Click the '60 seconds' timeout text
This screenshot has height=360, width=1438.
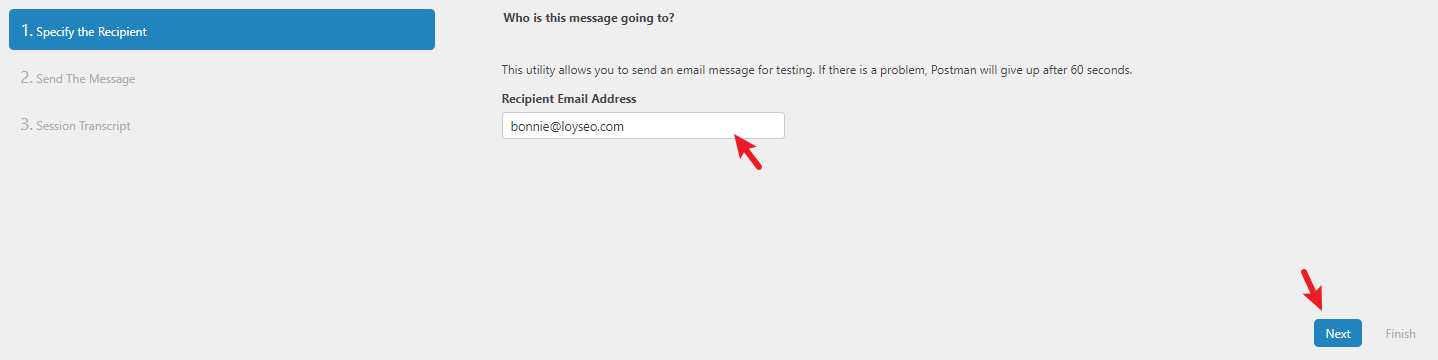pyautogui.click(x=1099, y=70)
